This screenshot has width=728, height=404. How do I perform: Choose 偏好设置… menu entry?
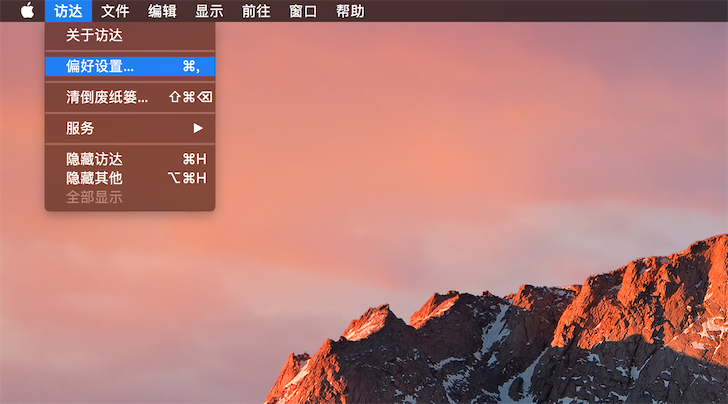(130, 66)
